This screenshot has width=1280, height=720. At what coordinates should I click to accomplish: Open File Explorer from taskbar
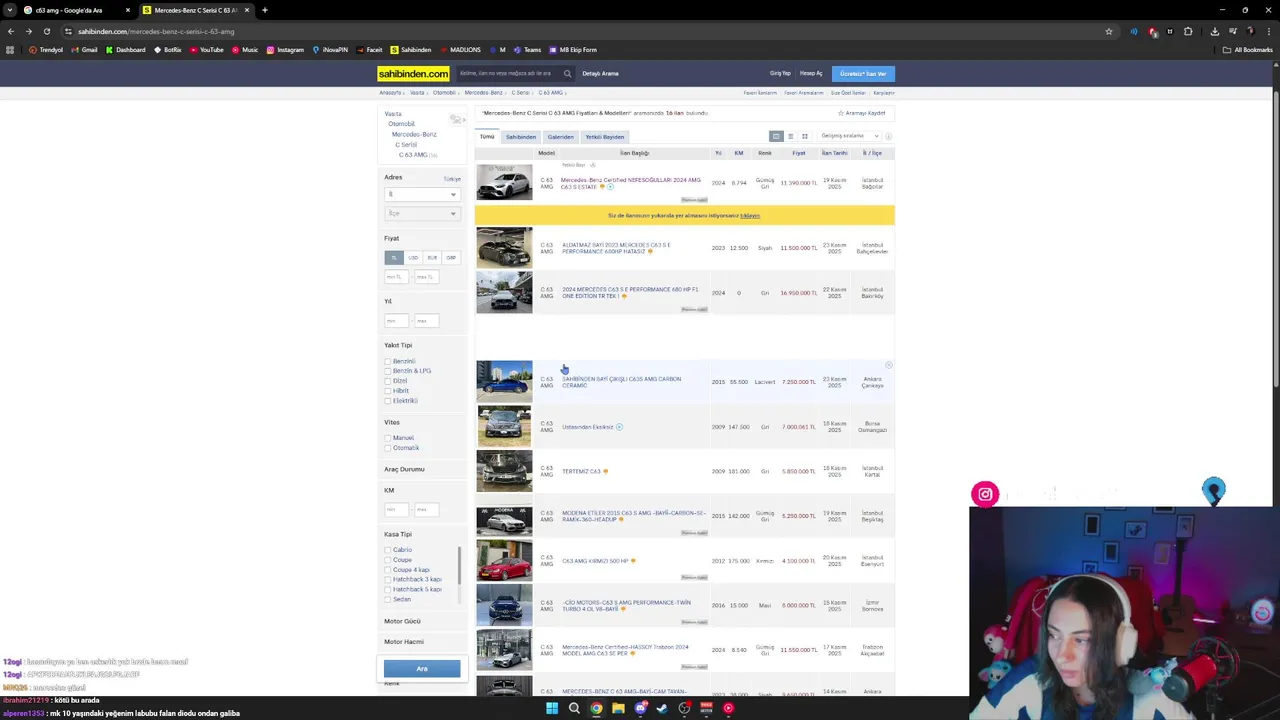618,708
